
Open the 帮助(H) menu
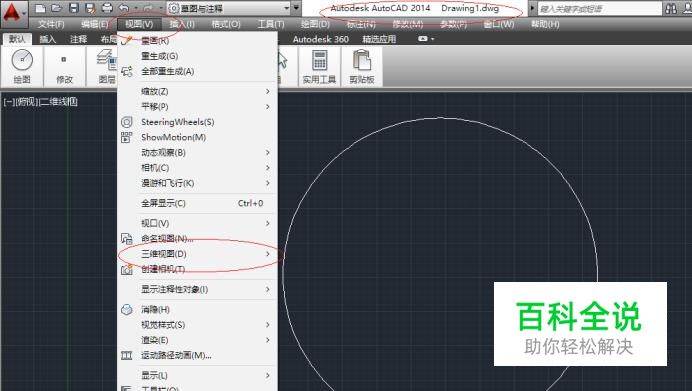tap(545, 24)
